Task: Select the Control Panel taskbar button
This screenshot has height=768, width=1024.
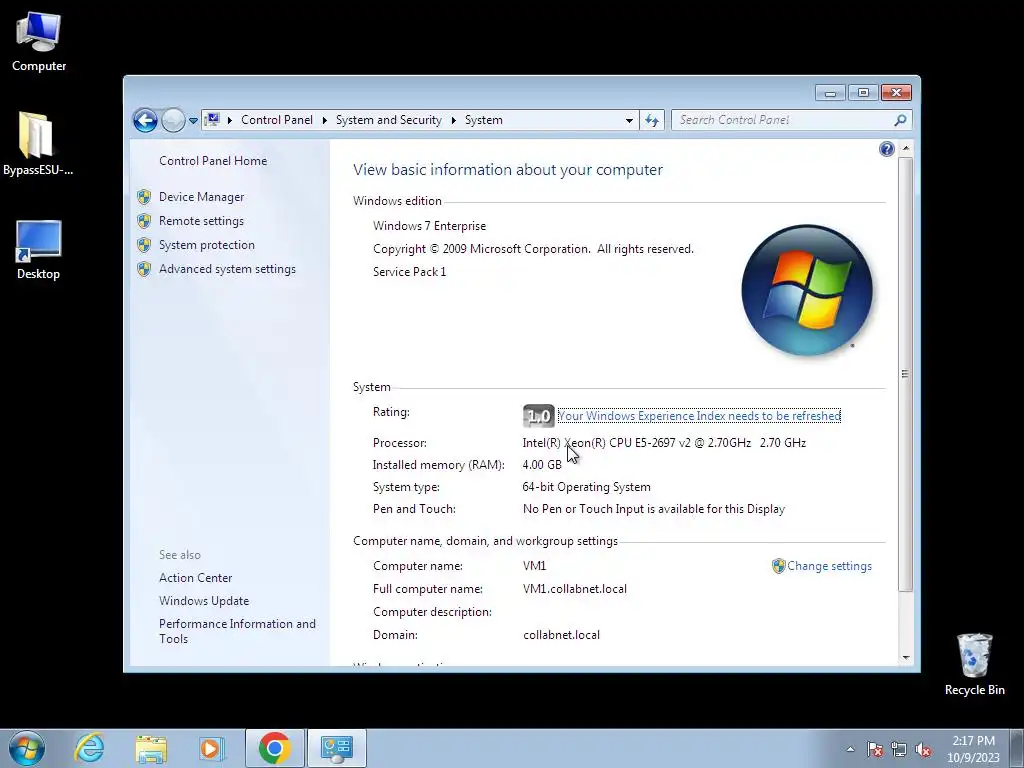Action: (x=337, y=748)
